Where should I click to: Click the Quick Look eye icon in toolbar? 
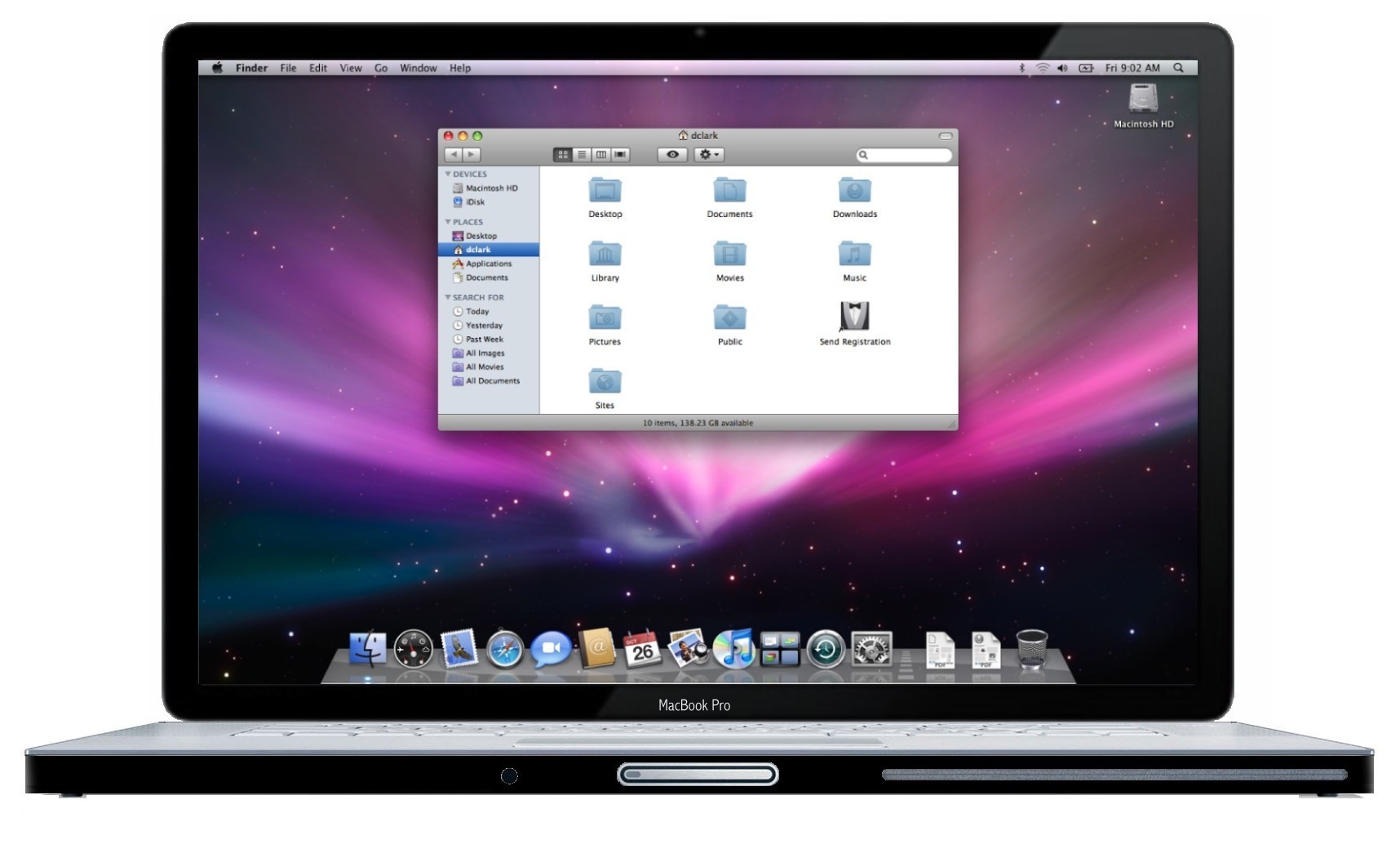[x=674, y=155]
